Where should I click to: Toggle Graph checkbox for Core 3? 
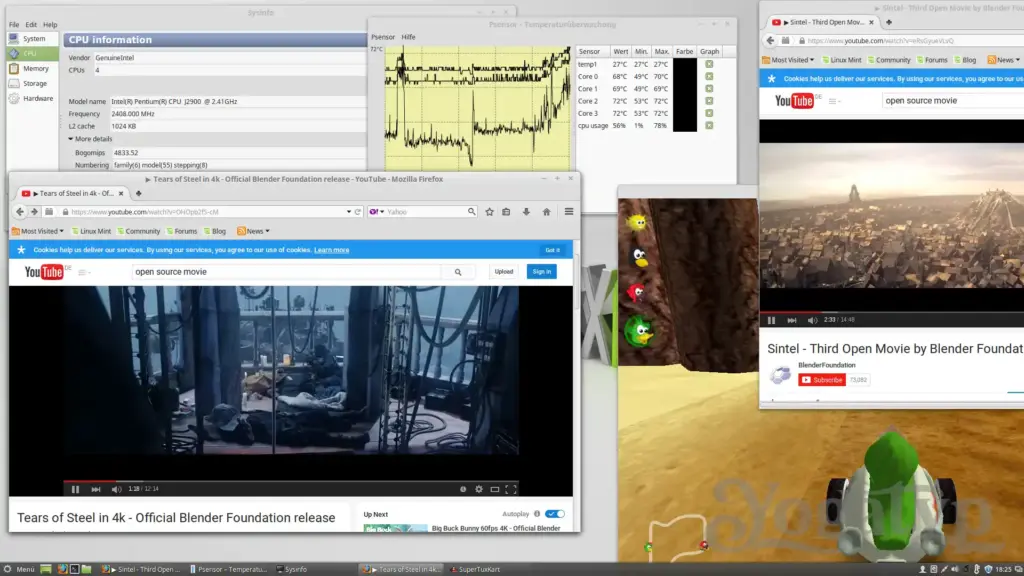coord(709,114)
